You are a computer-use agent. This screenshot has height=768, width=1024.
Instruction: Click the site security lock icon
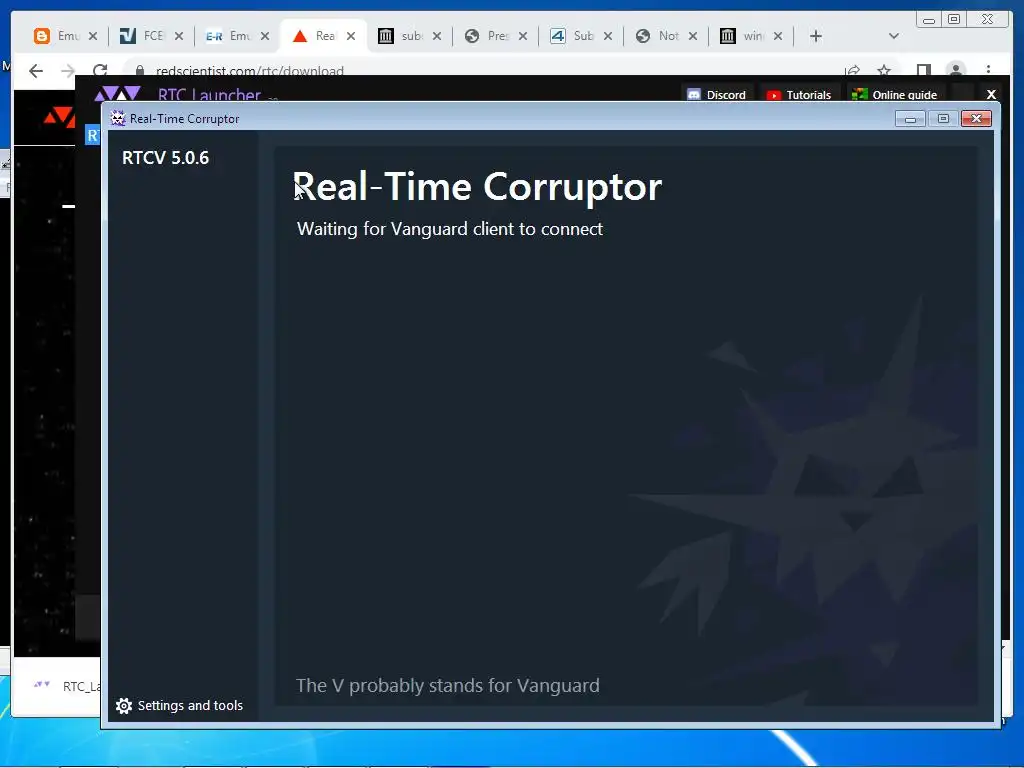(x=139, y=71)
